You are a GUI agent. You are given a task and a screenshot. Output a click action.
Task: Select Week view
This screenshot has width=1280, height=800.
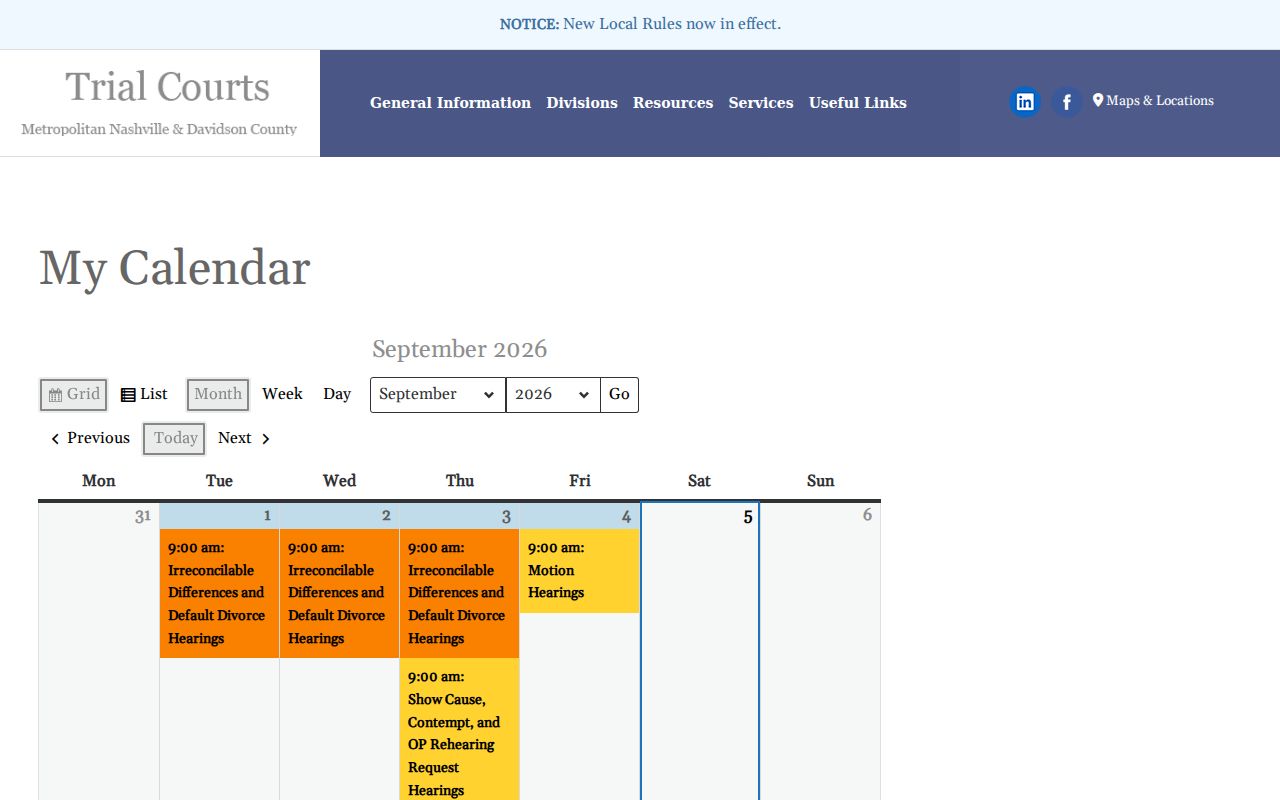click(x=282, y=394)
